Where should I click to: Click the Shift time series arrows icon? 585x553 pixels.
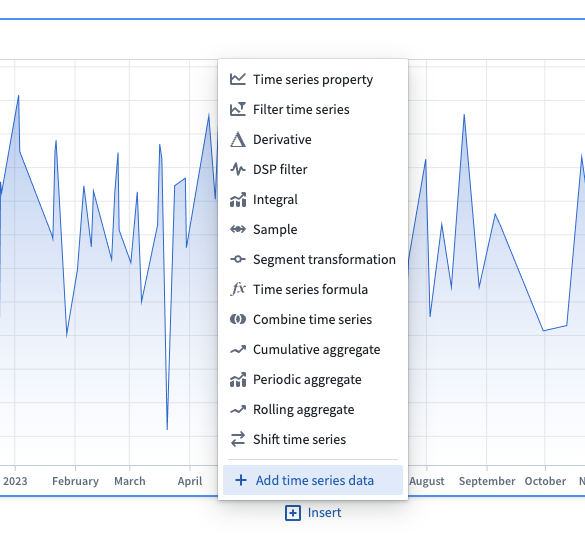coord(238,439)
